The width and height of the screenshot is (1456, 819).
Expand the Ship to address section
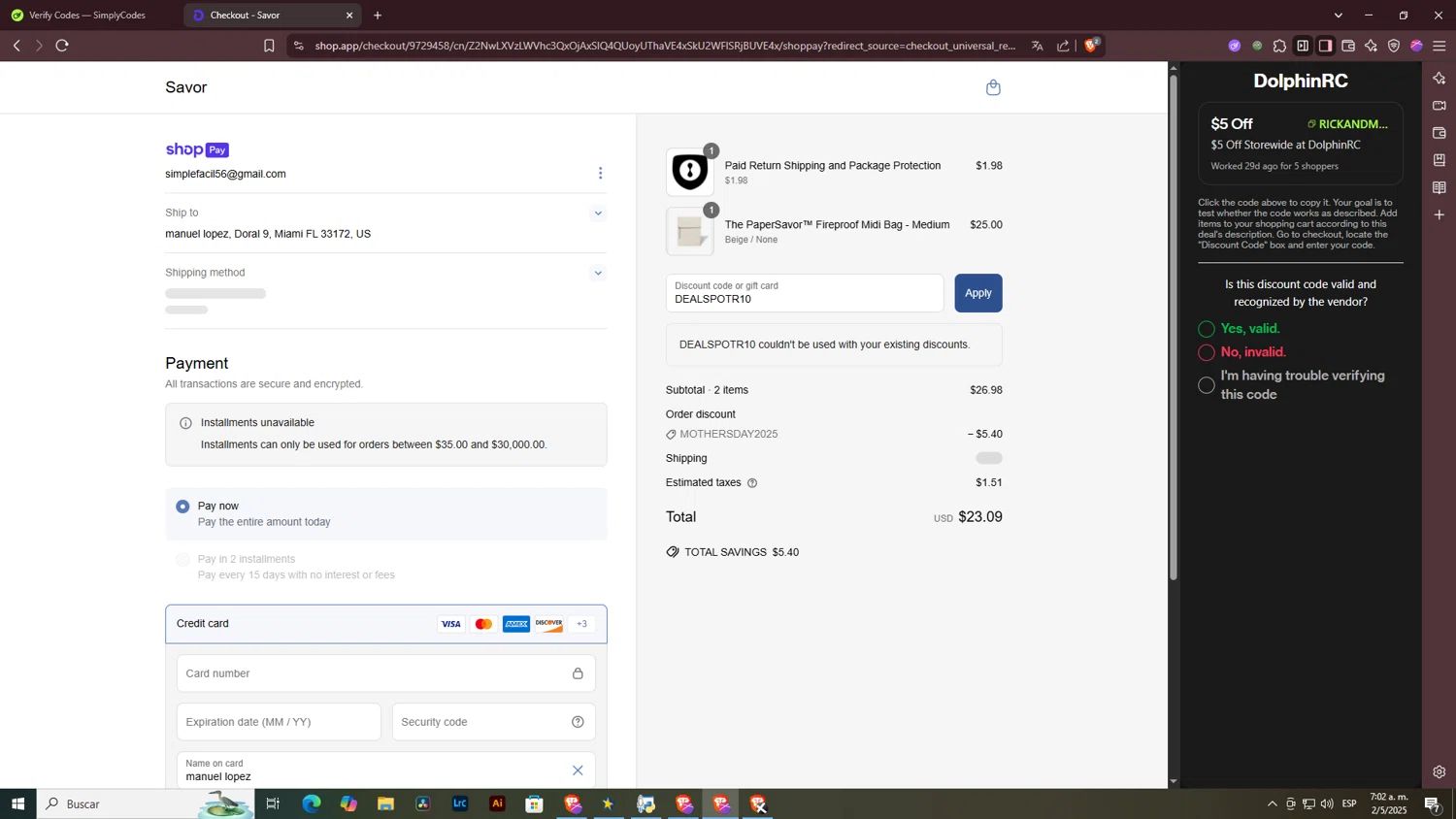point(598,213)
